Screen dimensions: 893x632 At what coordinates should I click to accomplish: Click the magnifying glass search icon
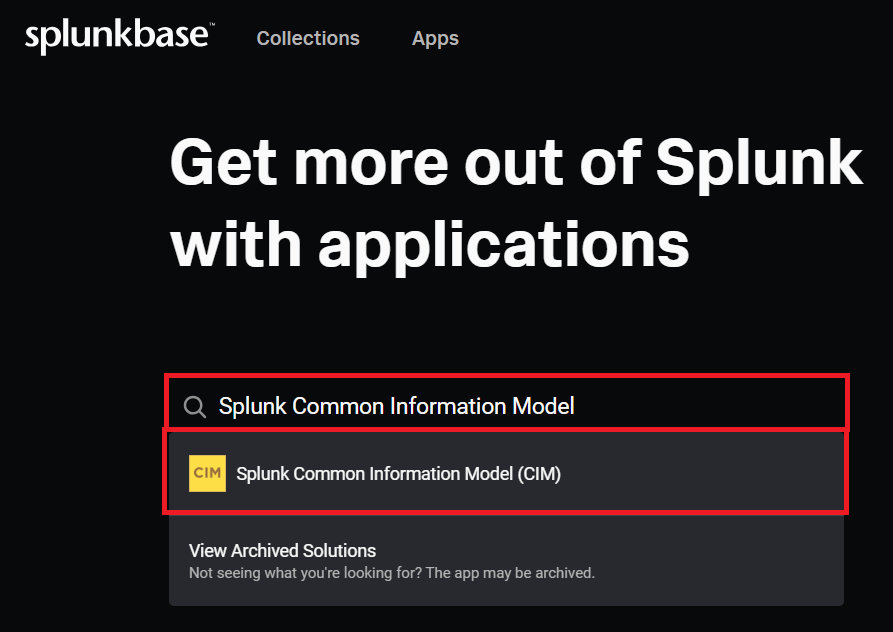(195, 406)
